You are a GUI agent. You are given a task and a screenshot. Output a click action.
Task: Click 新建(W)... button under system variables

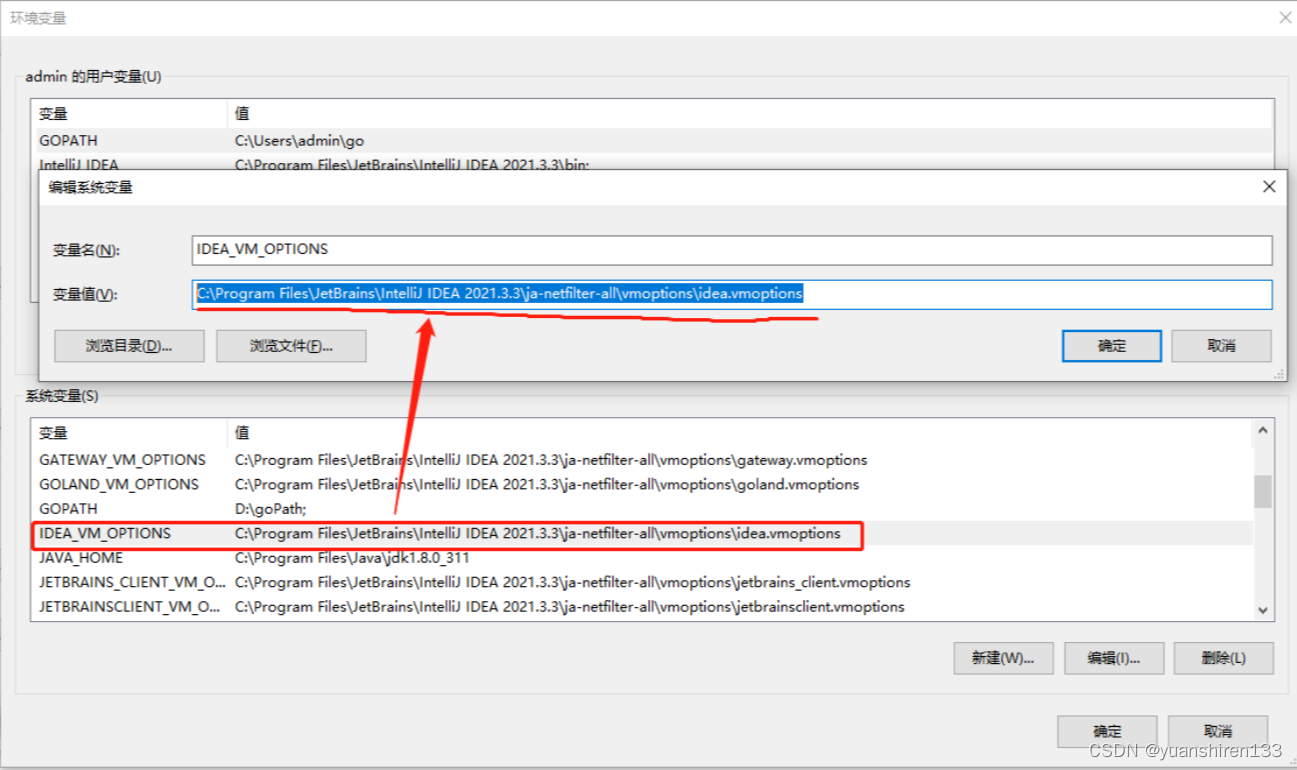[1003, 658]
